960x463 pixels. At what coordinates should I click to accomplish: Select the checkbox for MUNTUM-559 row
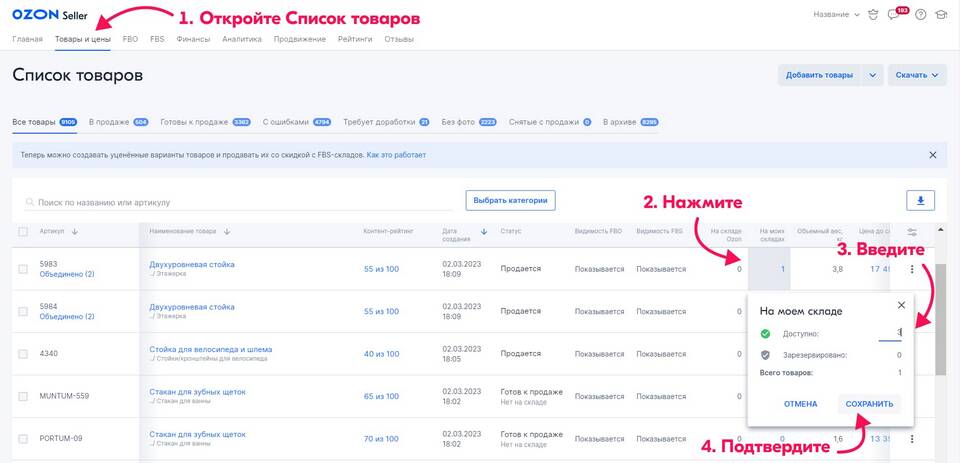[x=23, y=396]
